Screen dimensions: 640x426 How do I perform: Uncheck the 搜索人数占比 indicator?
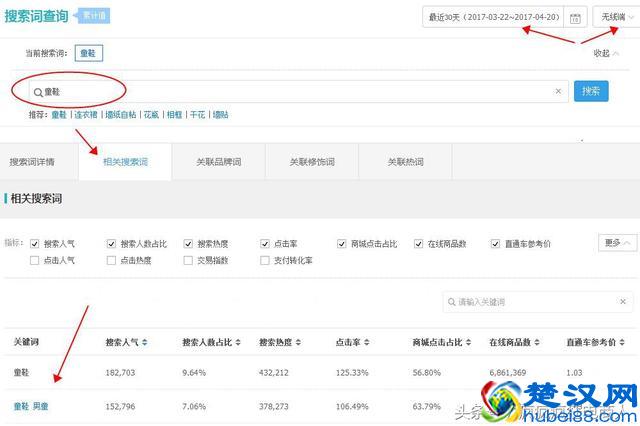[111, 244]
